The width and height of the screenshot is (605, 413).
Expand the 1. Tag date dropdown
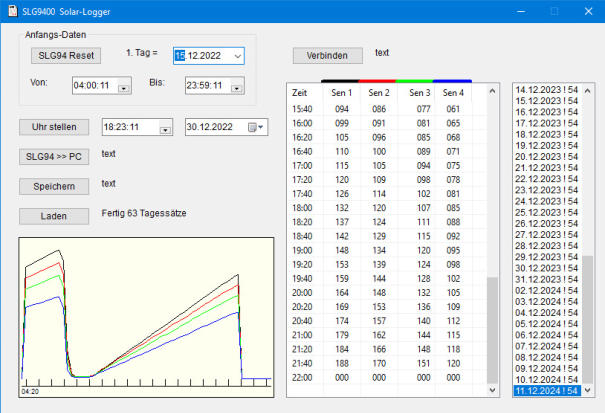coord(237,57)
